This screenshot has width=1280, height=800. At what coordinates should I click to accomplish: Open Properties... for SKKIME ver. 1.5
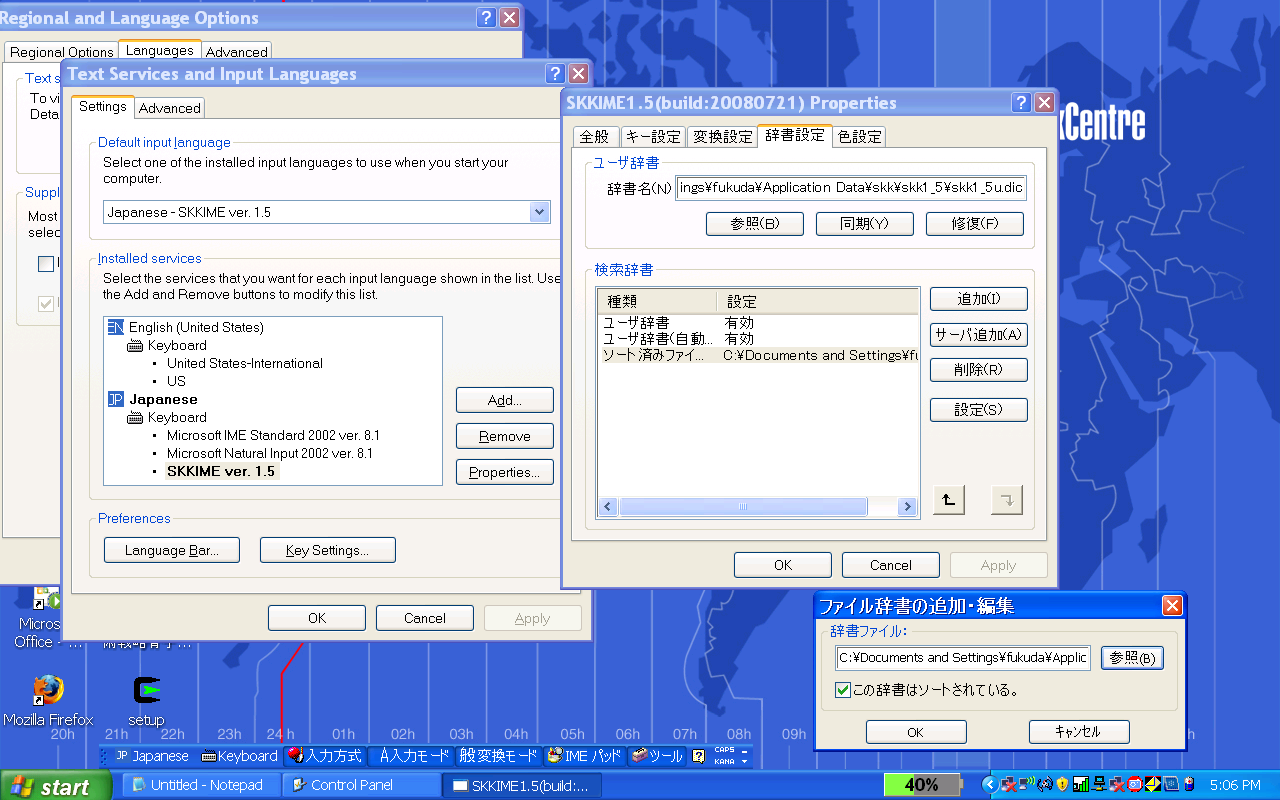[x=505, y=472]
